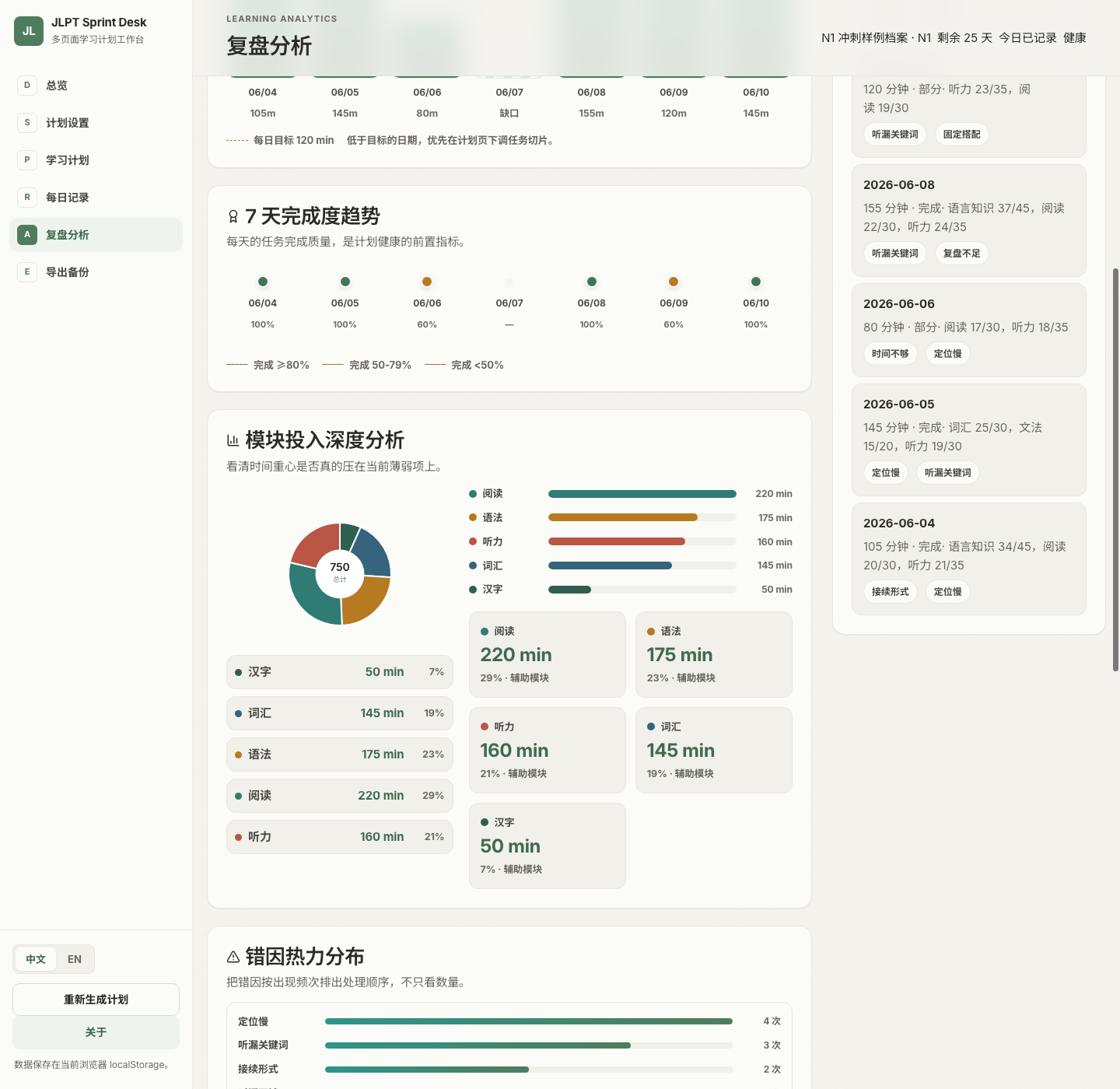Click the P icon for 学习计划
The image size is (1120, 1089).
(x=27, y=160)
